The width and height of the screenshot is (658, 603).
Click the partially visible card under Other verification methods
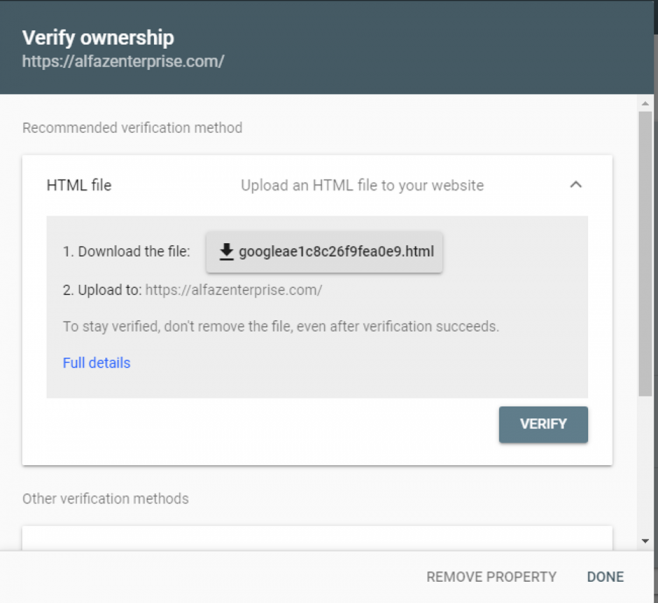[x=317, y=538]
